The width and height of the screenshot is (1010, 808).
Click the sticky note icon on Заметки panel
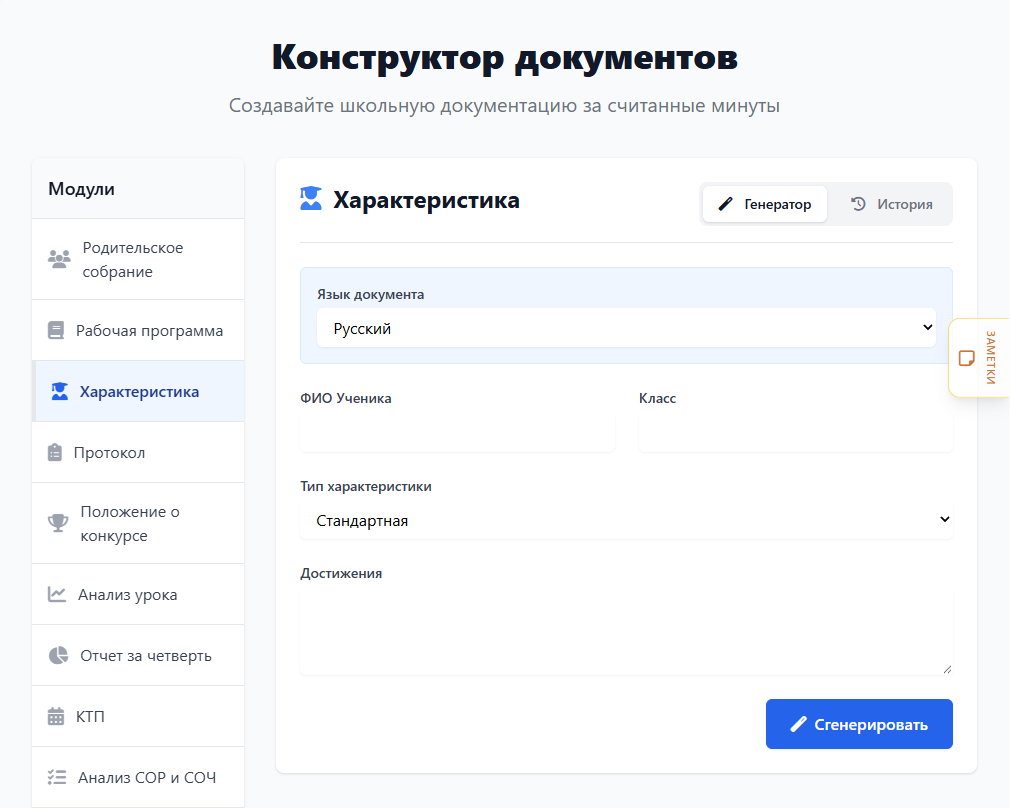click(966, 358)
